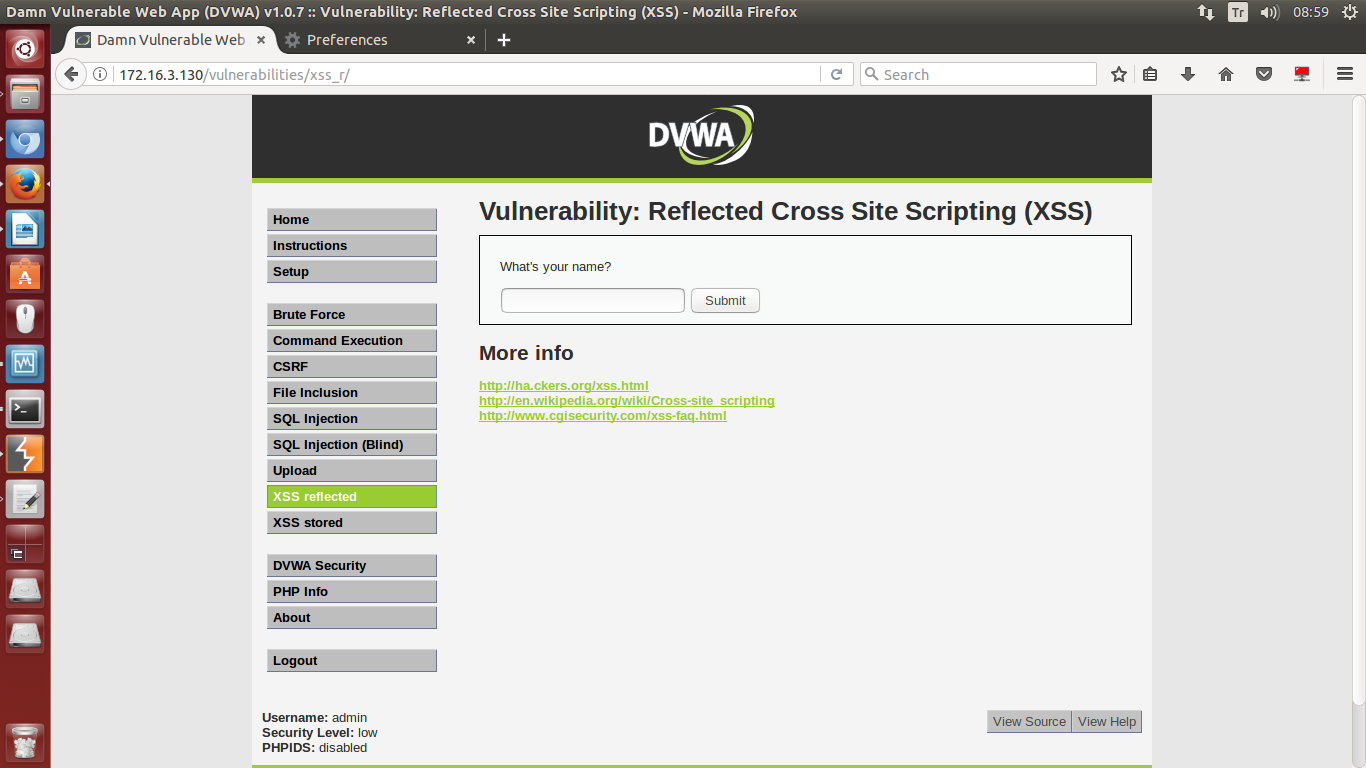
Task: Click View Source button
Action: 1029,722
